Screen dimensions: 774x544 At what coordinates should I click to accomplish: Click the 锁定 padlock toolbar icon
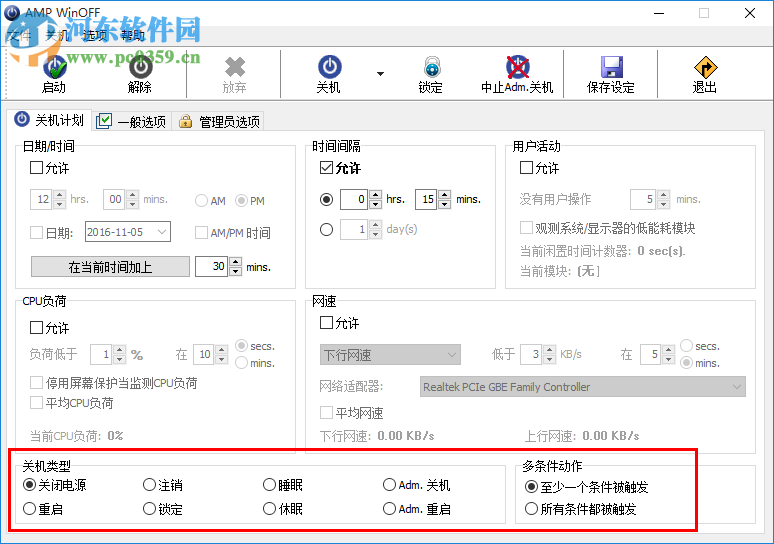click(x=432, y=67)
